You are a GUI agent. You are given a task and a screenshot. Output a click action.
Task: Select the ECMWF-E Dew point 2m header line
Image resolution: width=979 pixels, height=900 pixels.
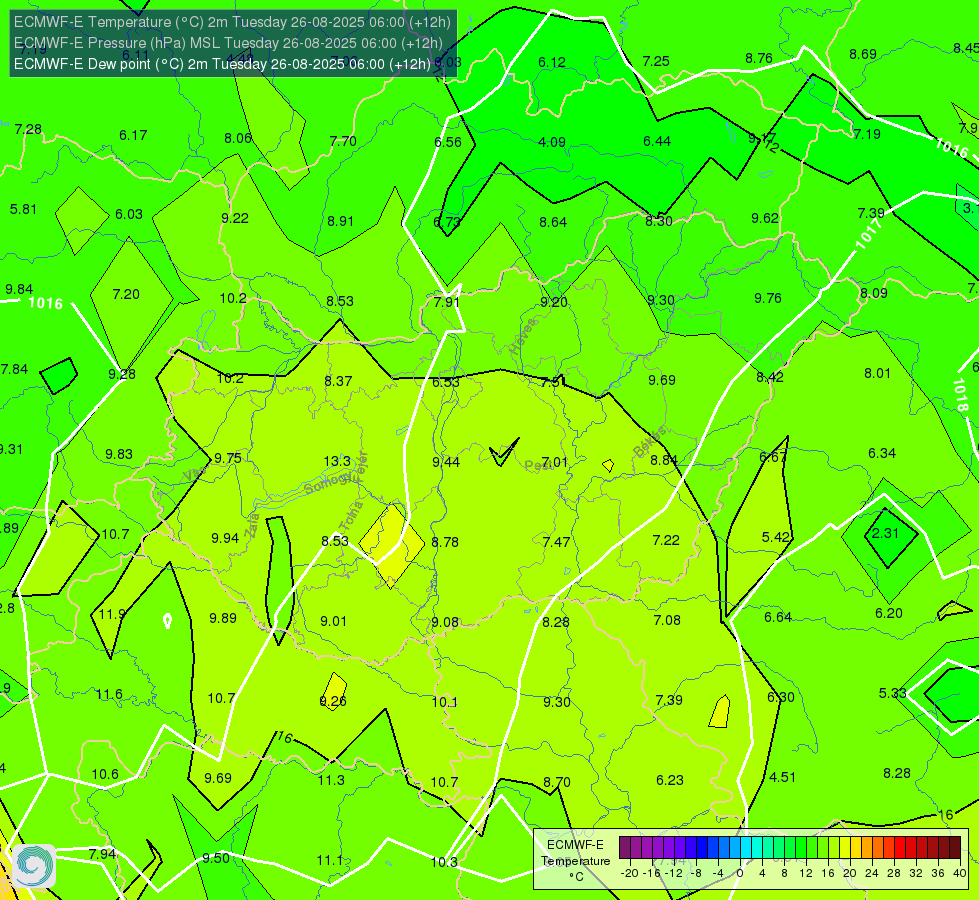222,64
